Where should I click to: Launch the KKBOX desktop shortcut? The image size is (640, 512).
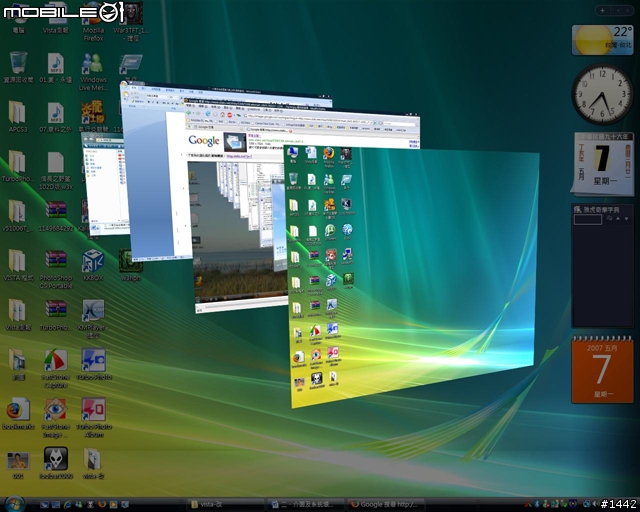[x=93, y=265]
